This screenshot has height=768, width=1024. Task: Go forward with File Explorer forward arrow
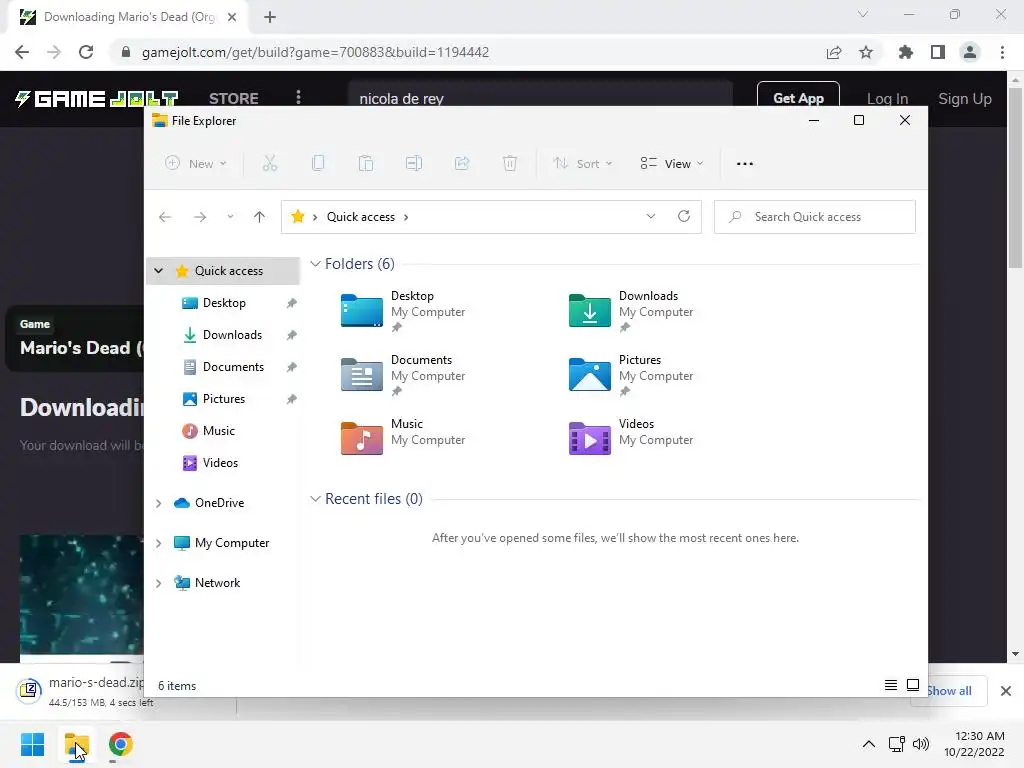(x=200, y=217)
